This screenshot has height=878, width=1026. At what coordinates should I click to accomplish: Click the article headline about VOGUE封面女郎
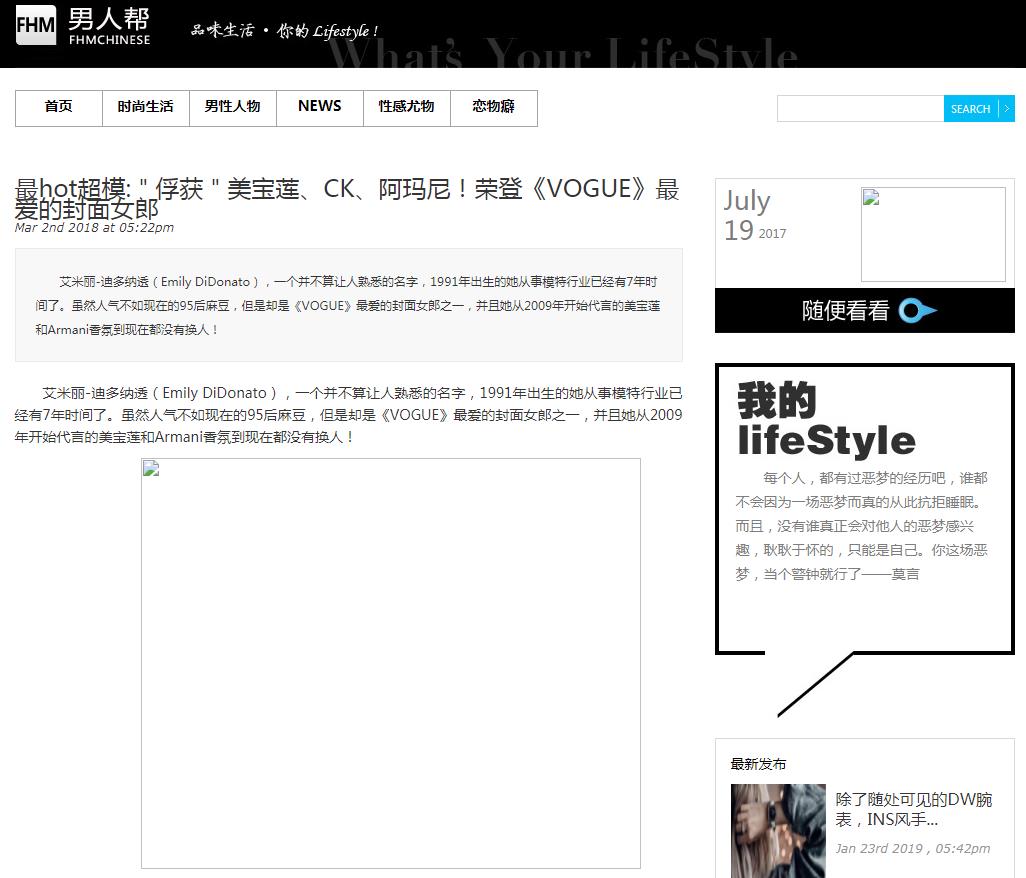(x=347, y=199)
